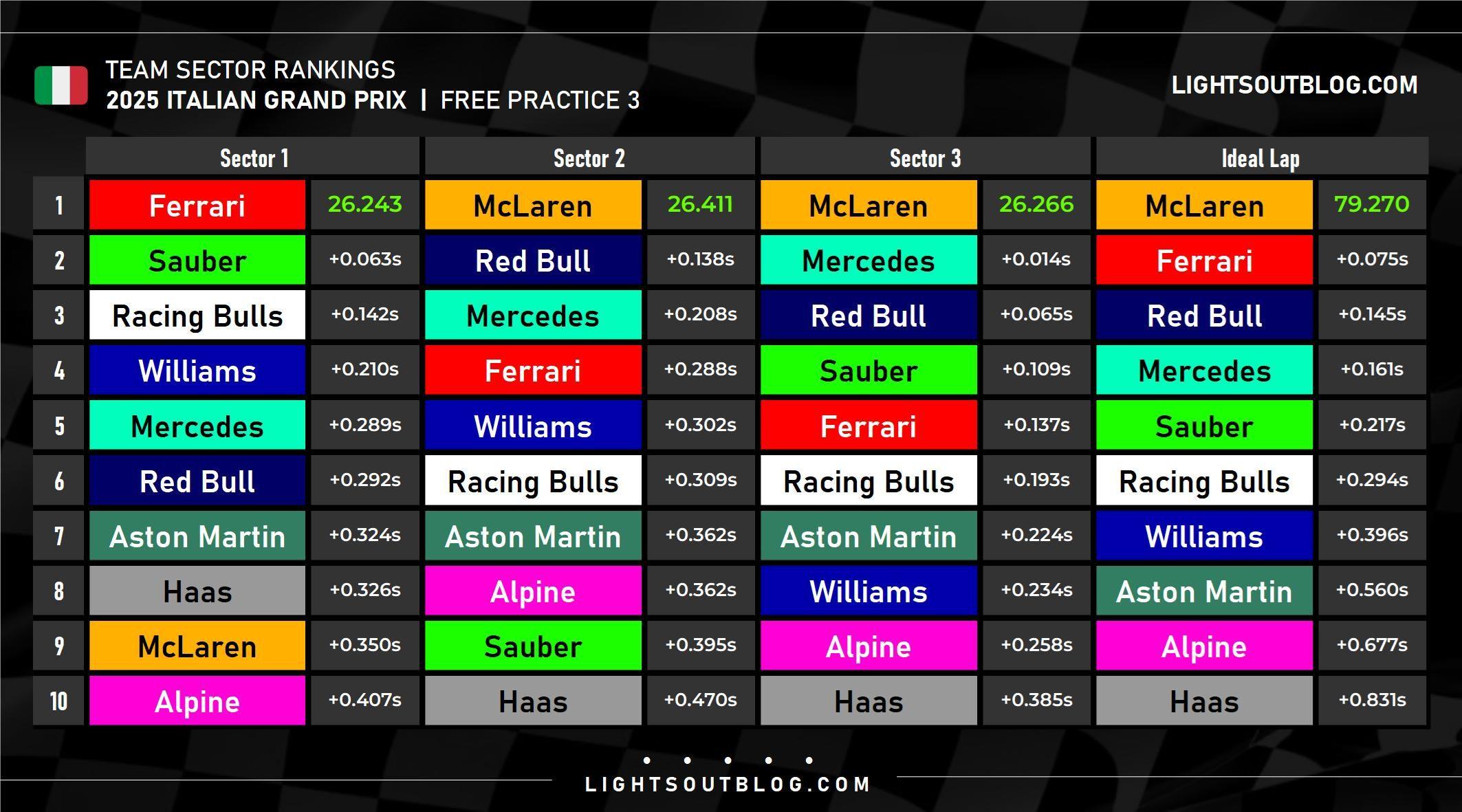Select the Sector 3 column header
The height and width of the screenshot is (812, 1462).
pos(925,157)
